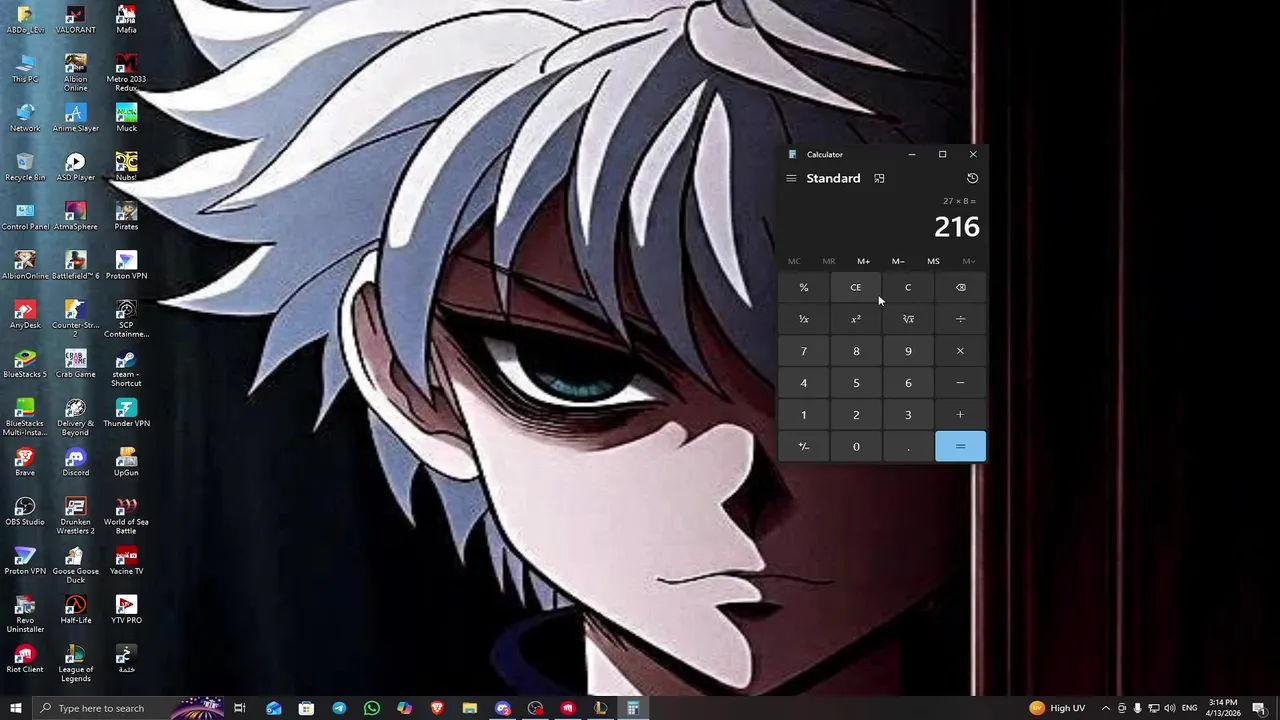Viewport: 1280px width, 720px height.
Task: Select the This PC desktop icon
Action: pos(25,69)
